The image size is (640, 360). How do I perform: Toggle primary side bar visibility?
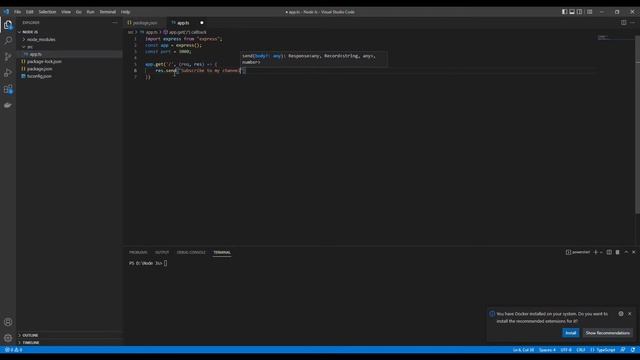tap(564, 12)
